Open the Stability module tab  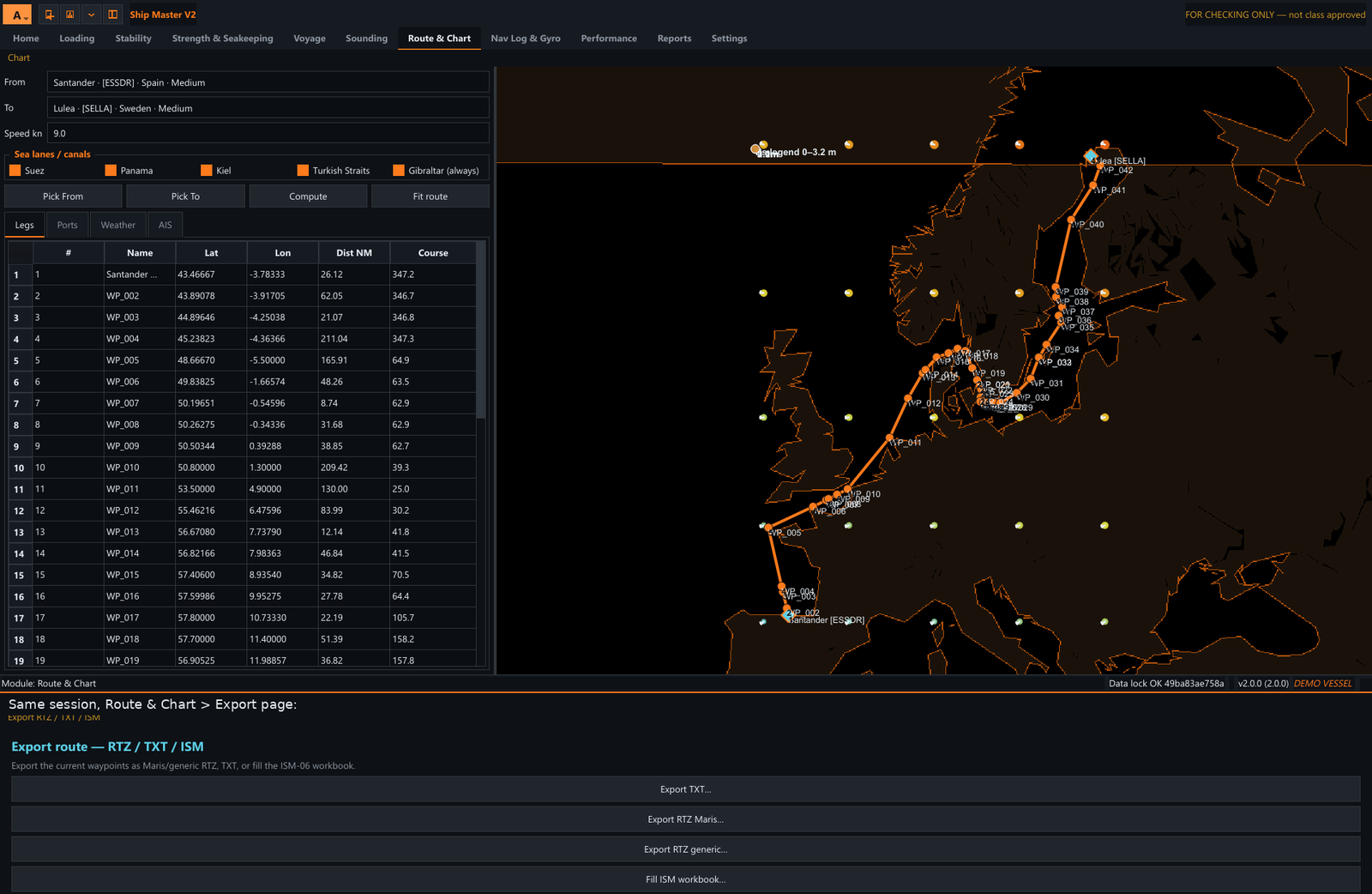[134, 39]
